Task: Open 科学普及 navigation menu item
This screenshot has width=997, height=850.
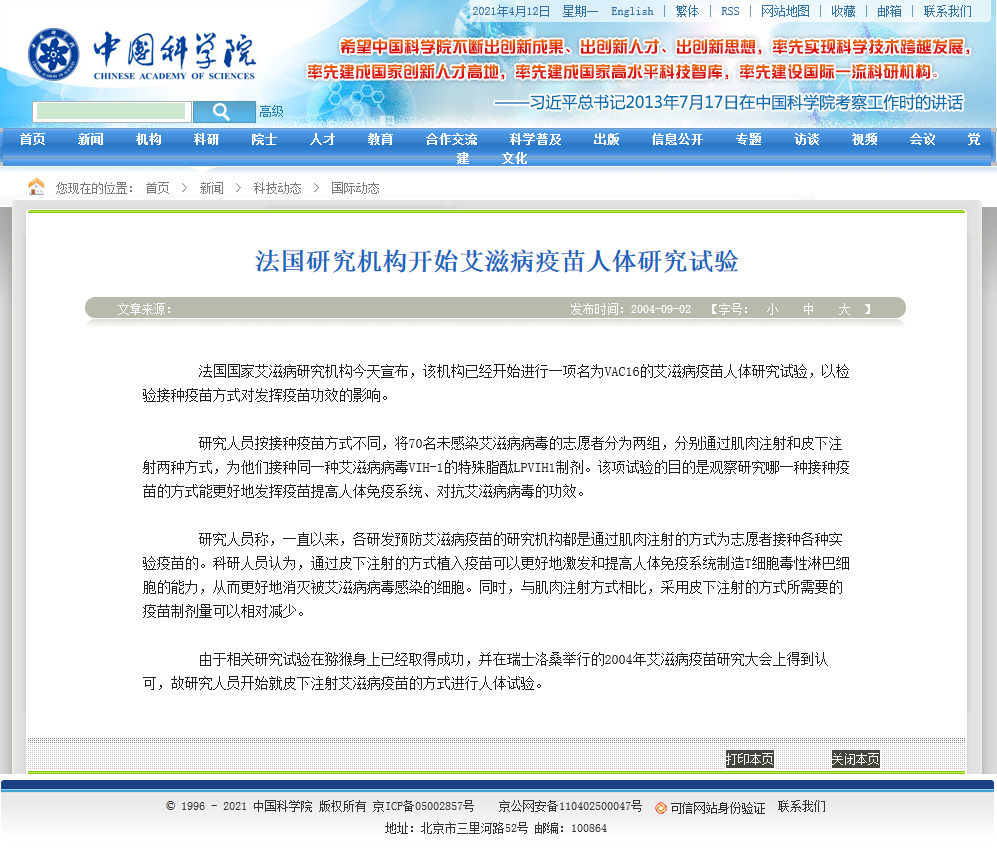Action: click(535, 139)
